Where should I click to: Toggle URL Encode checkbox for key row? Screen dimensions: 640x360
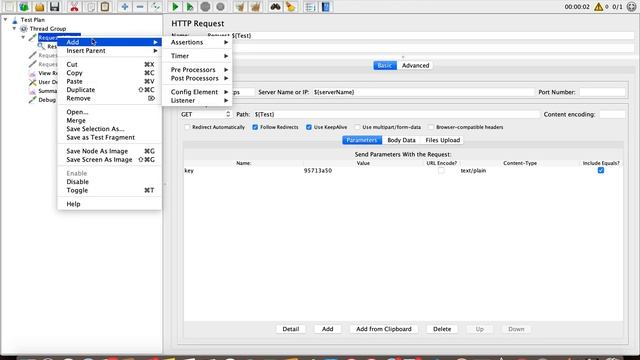coord(441,170)
